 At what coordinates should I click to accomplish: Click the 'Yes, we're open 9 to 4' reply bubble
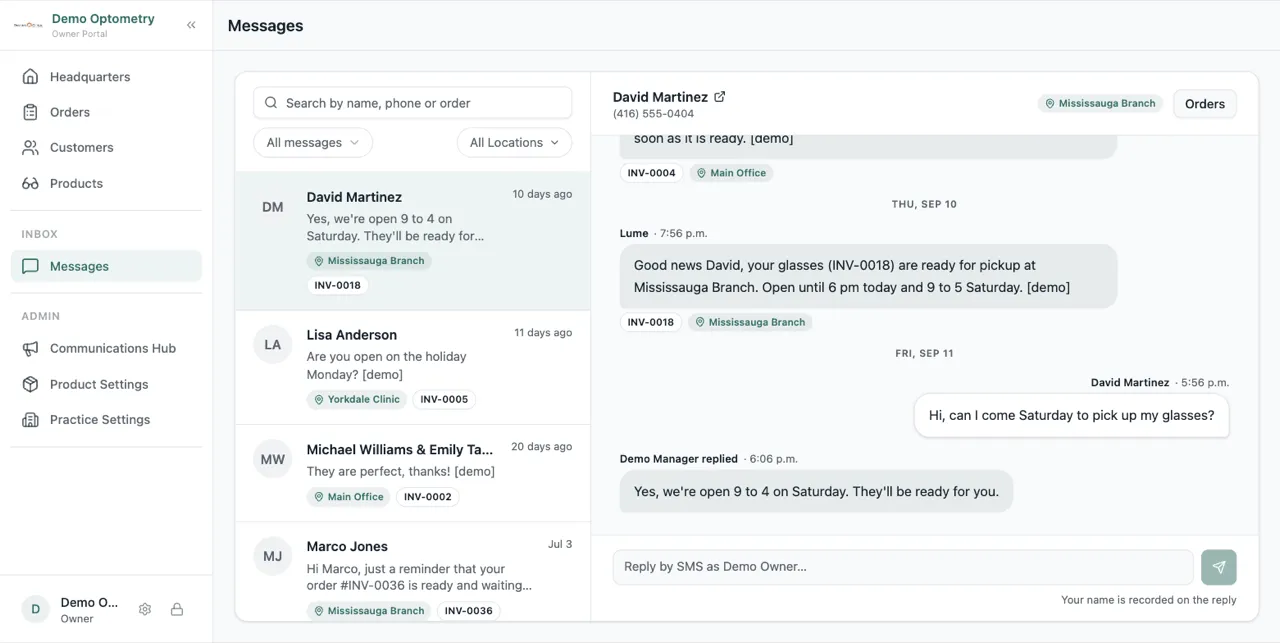(816, 491)
